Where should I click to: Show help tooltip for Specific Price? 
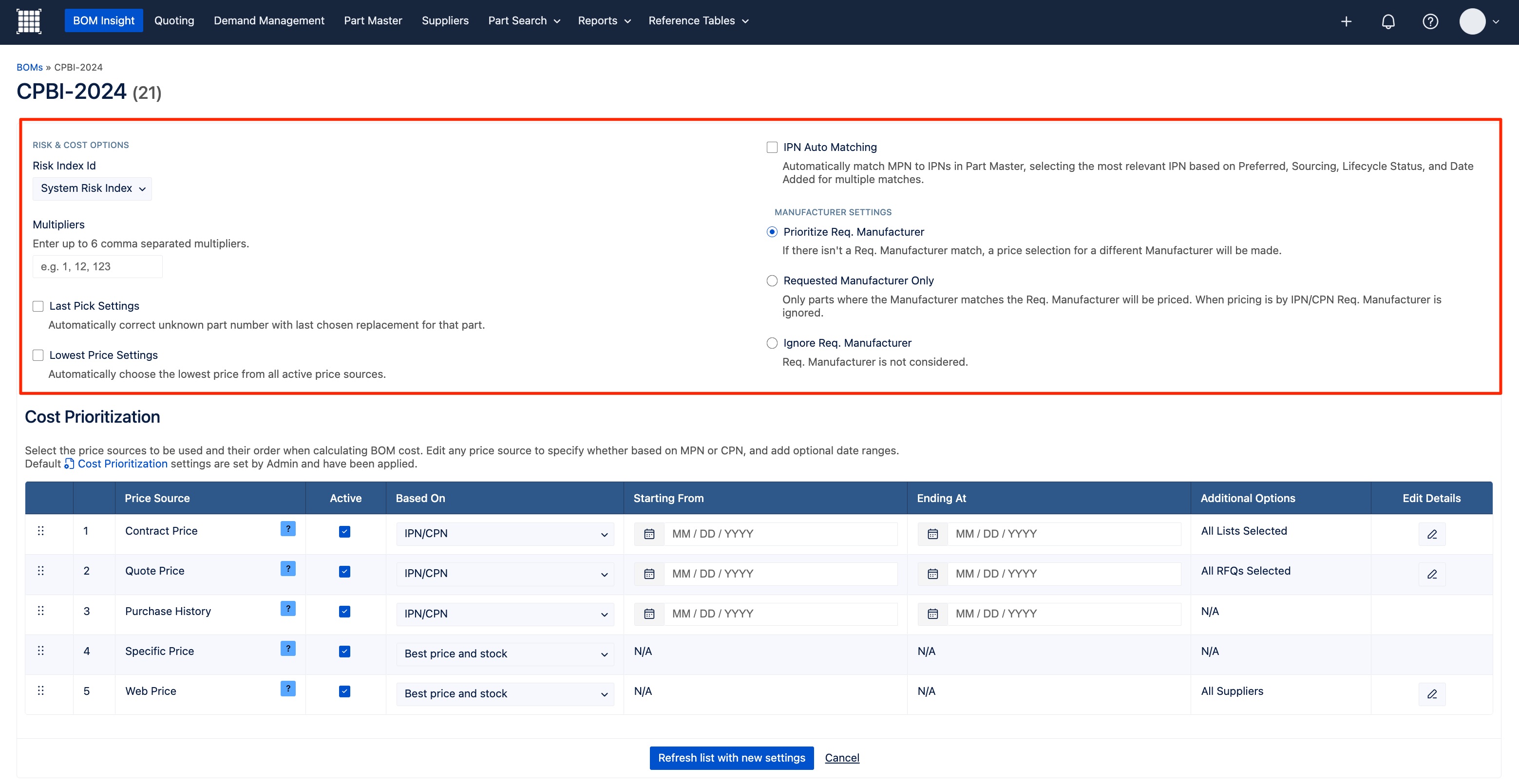[x=288, y=649]
